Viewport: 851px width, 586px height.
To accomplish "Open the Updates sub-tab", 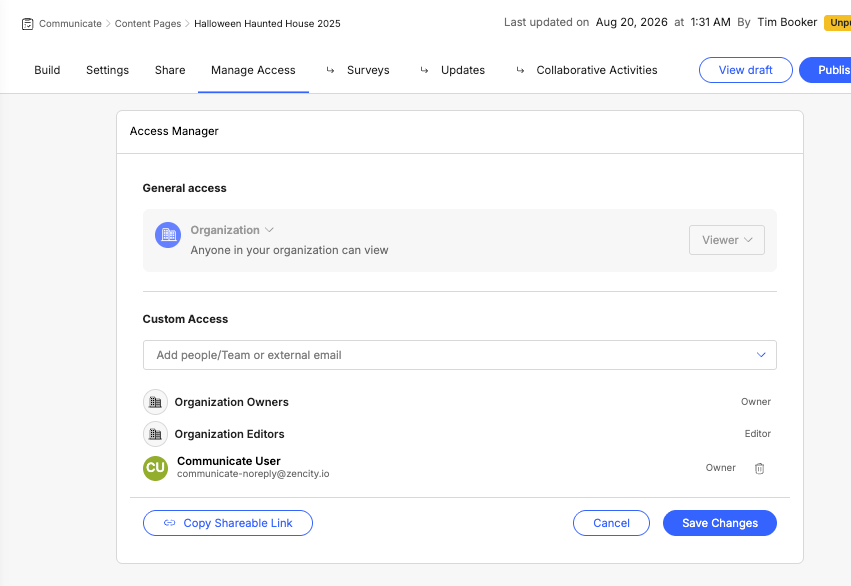I will point(463,70).
